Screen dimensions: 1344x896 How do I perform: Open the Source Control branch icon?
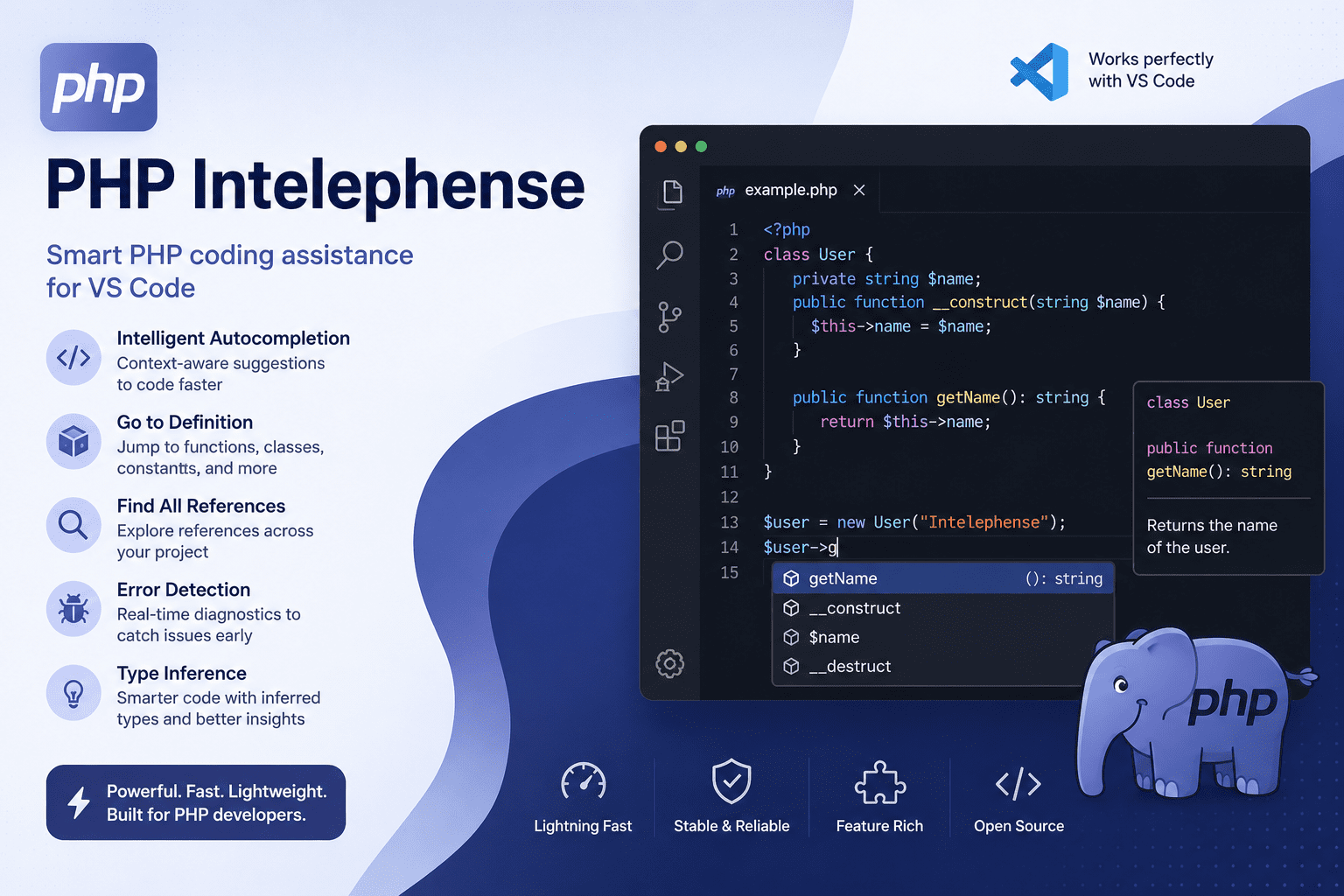pyautogui.click(x=669, y=316)
